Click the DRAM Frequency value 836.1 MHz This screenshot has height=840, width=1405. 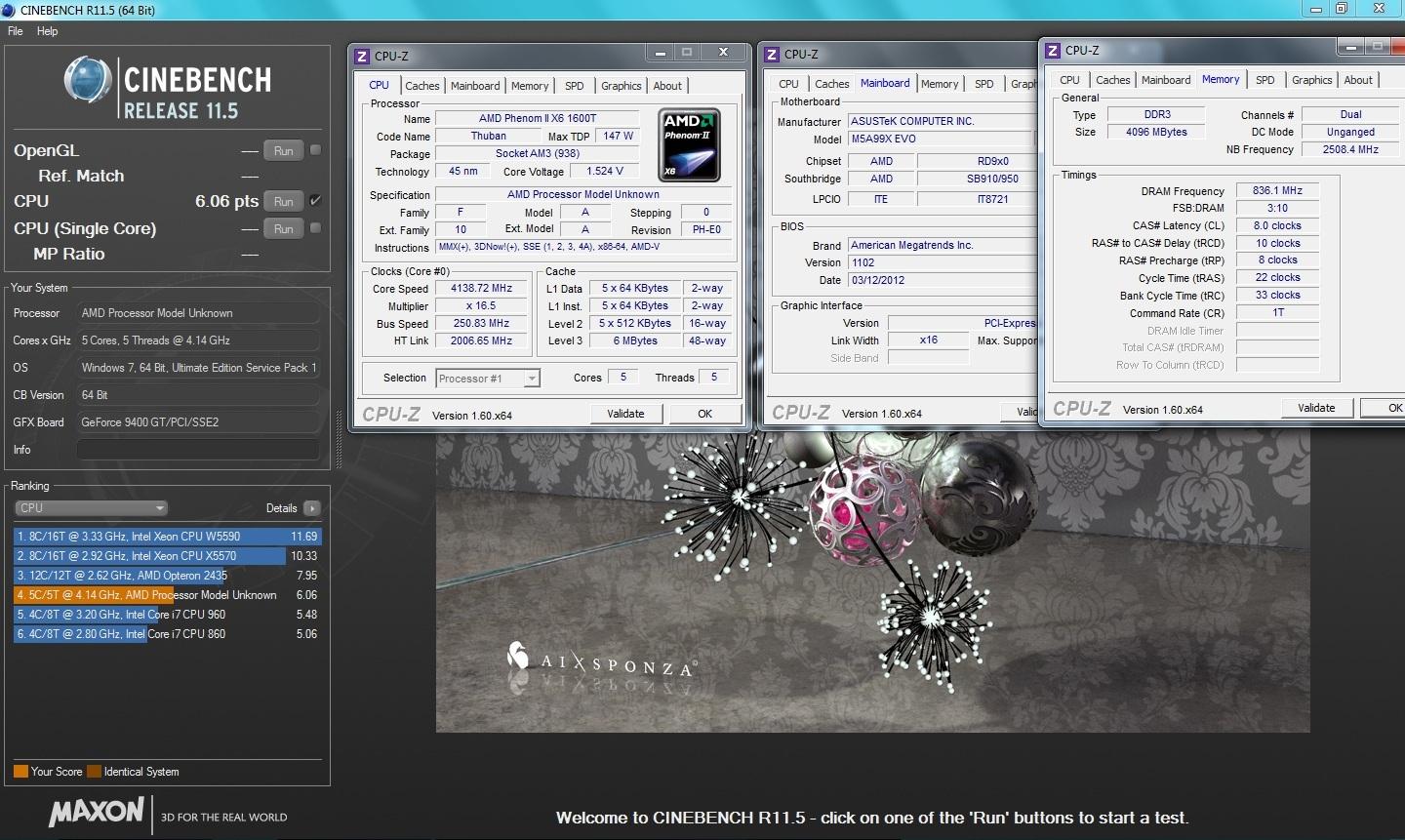pyautogui.click(x=1277, y=191)
